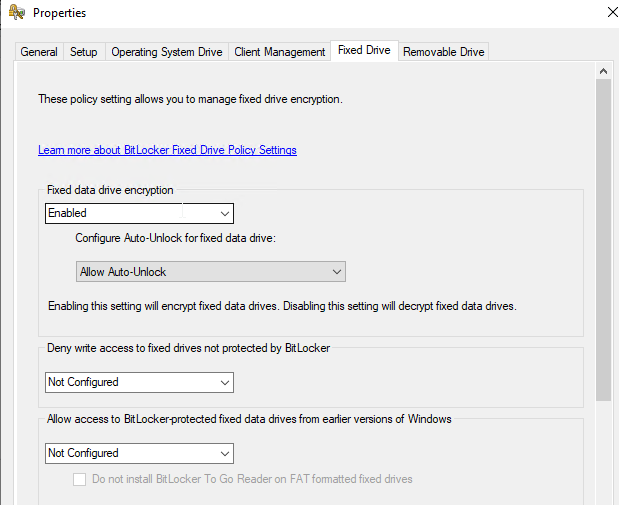Screen dimensions: 619x505
Task: Click 'Configure Auto-Unlock for fixed data drive' label
Action: tap(176, 238)
